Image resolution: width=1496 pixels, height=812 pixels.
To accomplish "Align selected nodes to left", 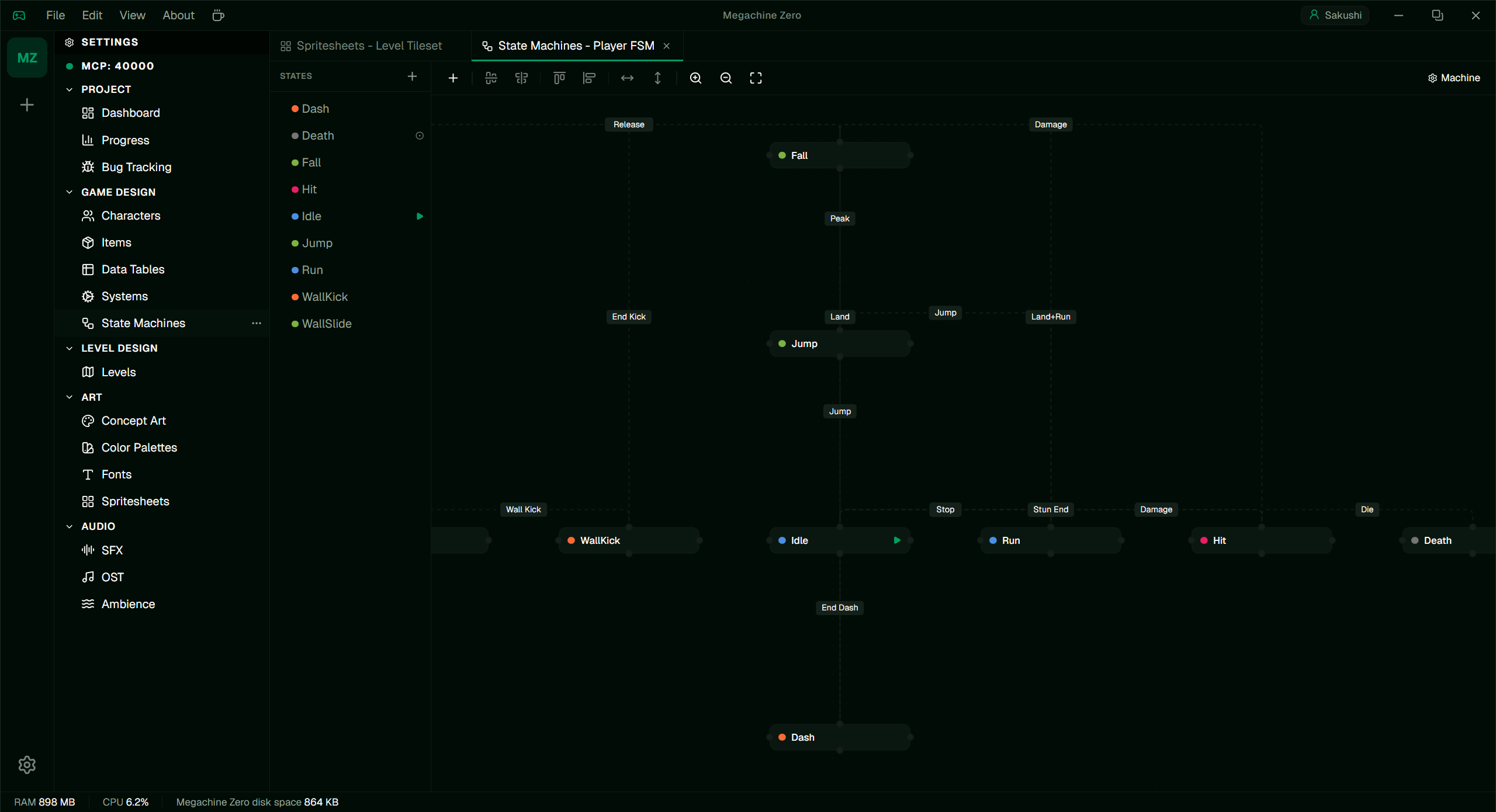I will [x=590, y=78].
